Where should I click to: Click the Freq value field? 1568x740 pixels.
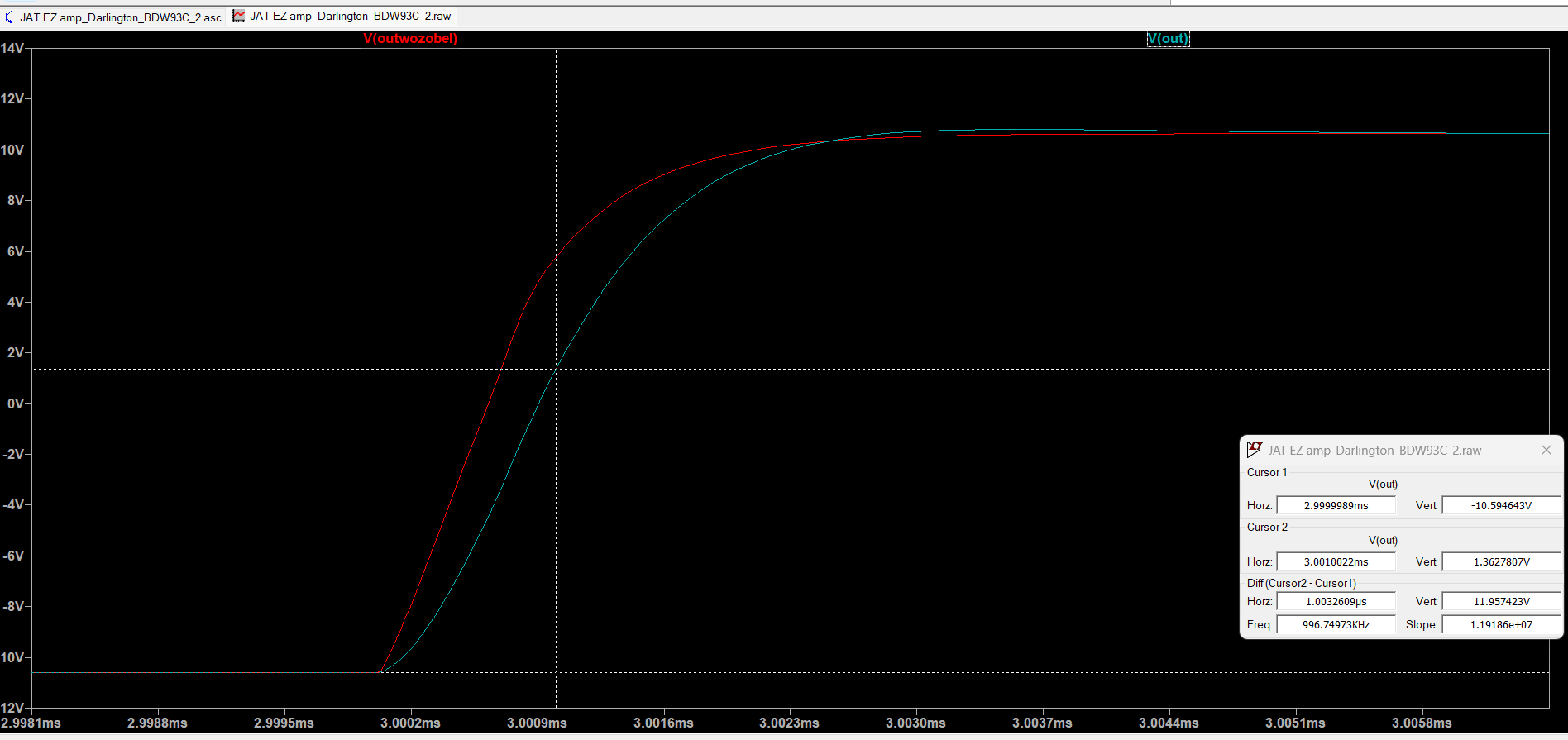(1336, 624)
